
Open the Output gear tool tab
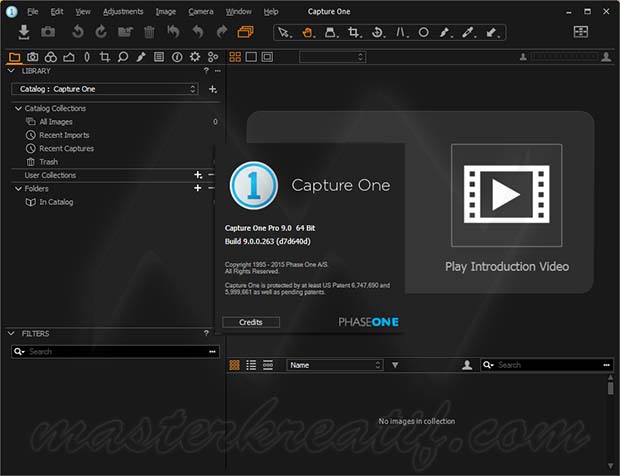pos(195,57)
